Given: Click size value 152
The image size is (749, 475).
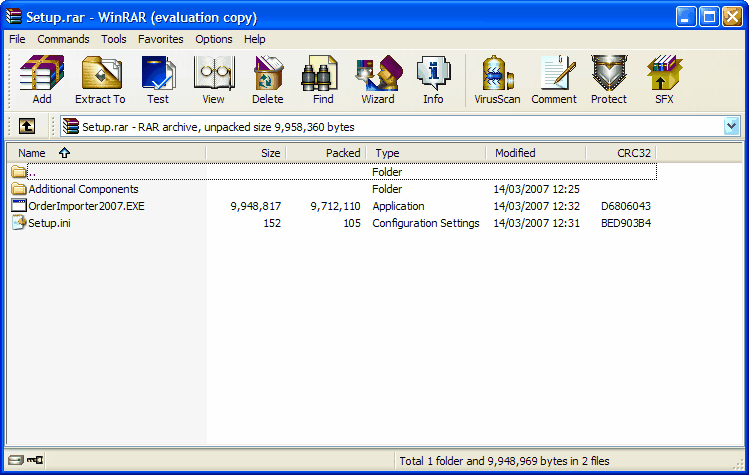Looking at the screenshot, I should pos(272,223).
